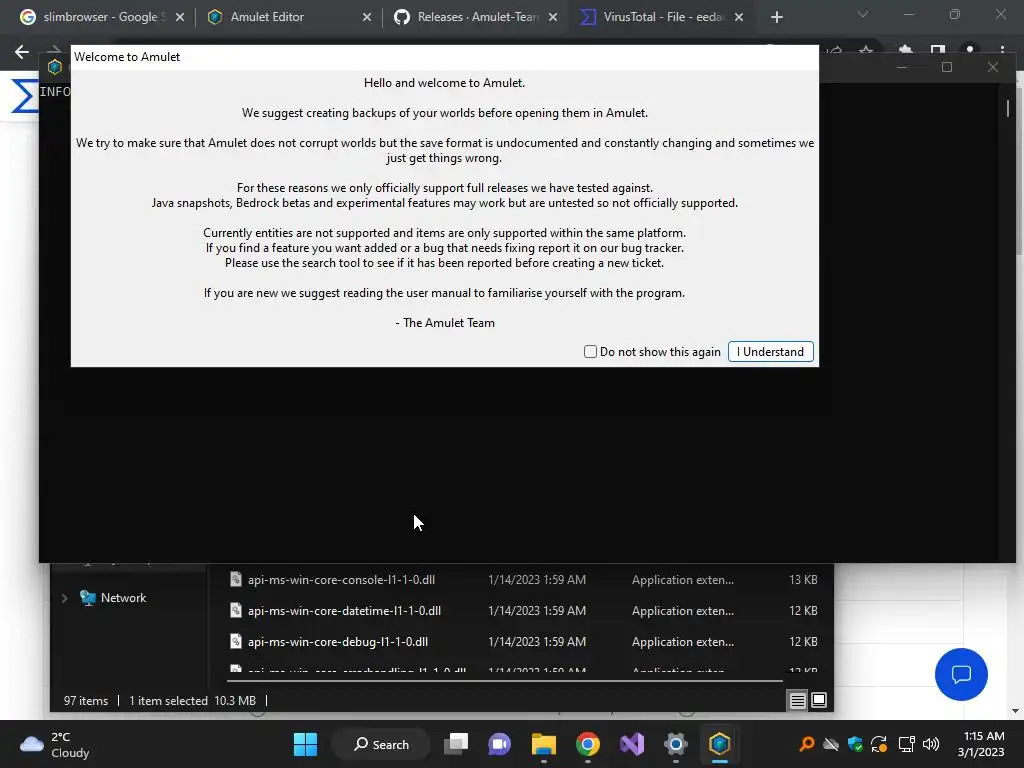Open network display tray icon

click(906, 744)
